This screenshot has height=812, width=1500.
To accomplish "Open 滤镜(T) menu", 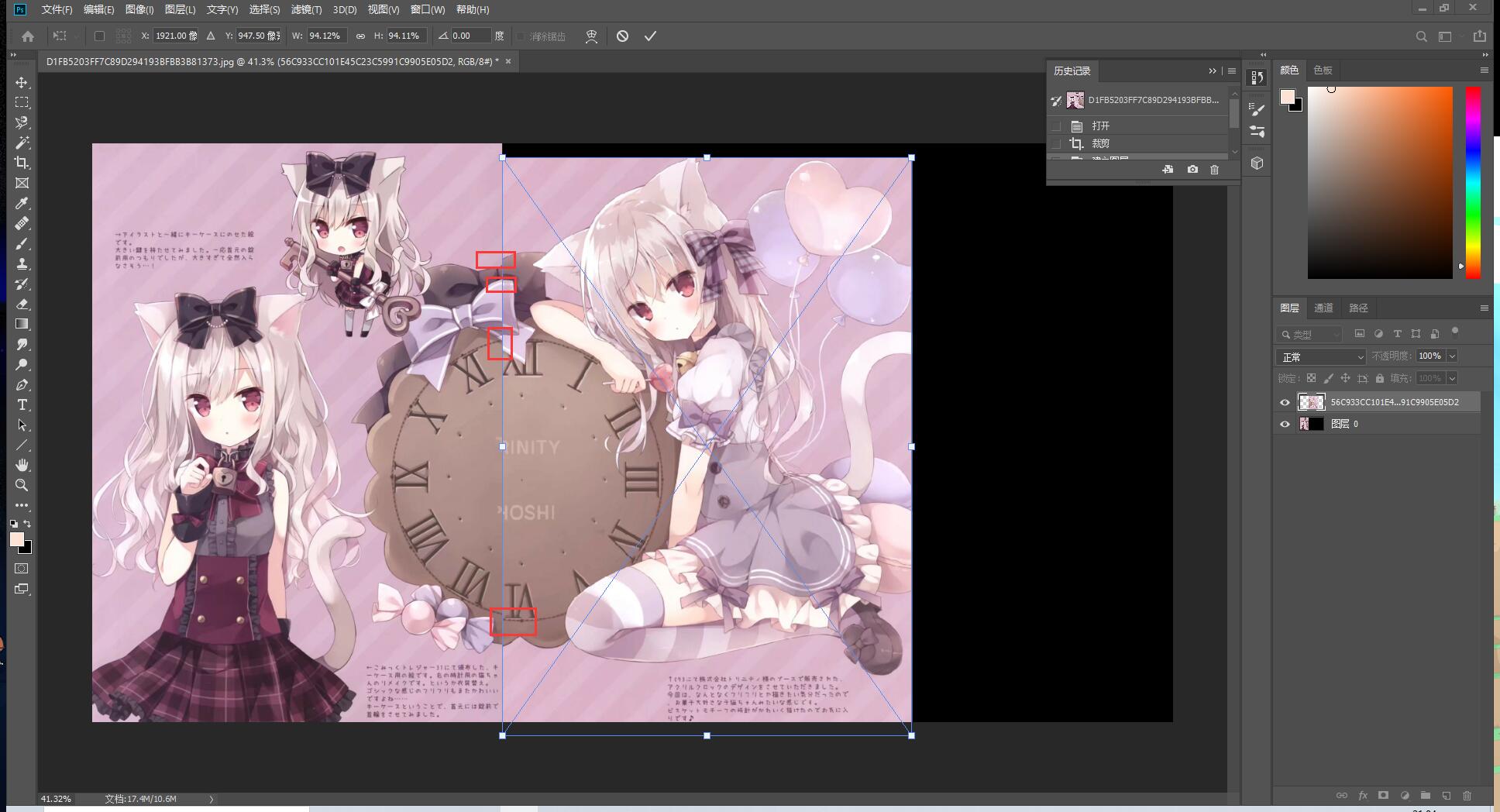I will pos(306,9).
